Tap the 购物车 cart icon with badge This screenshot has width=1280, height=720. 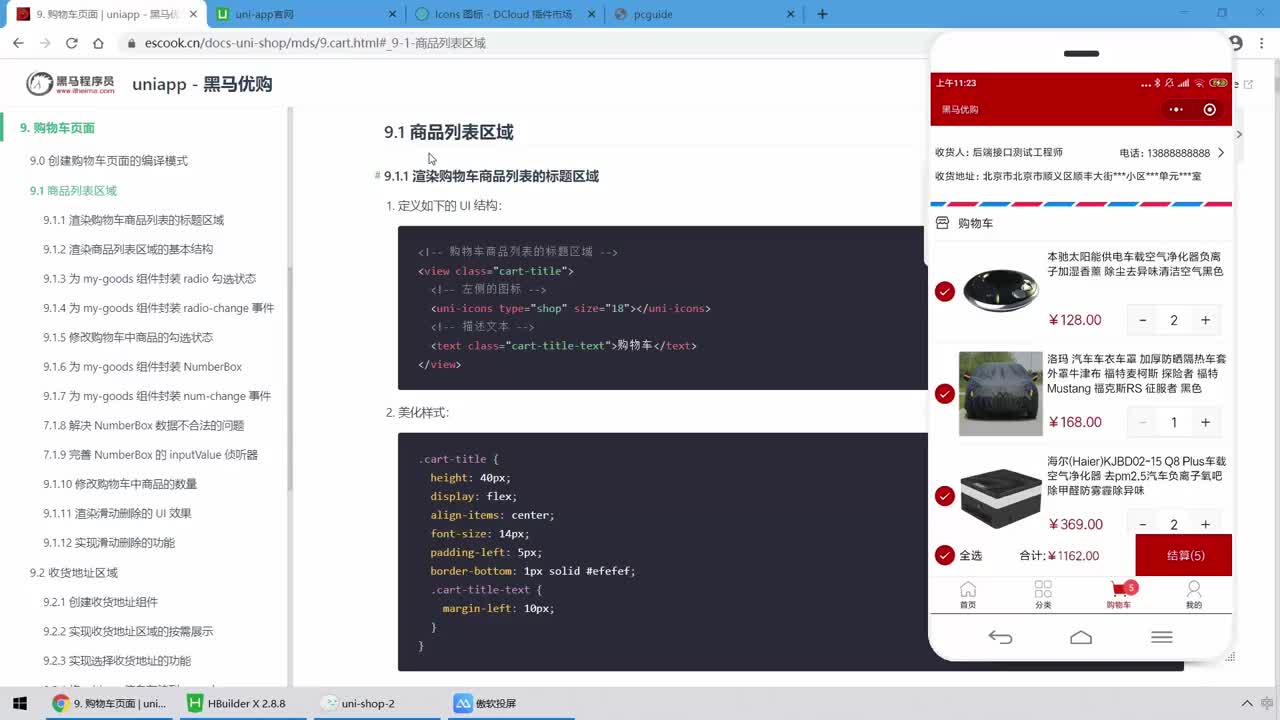point(1119,594)
